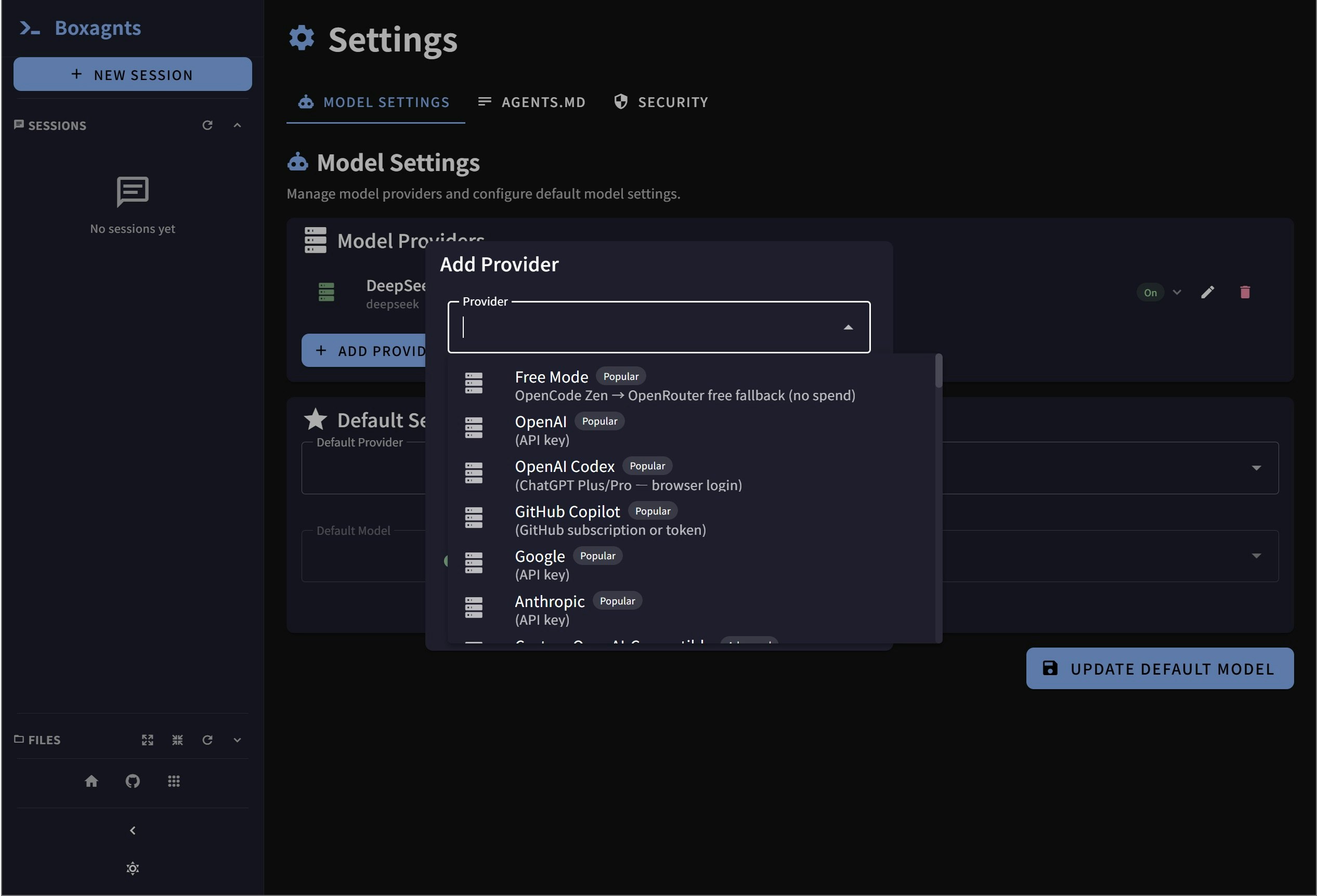The width and height of the screenshot is (1317, 896).
Task: Click the Add Provider button
Action: [364, 351]
